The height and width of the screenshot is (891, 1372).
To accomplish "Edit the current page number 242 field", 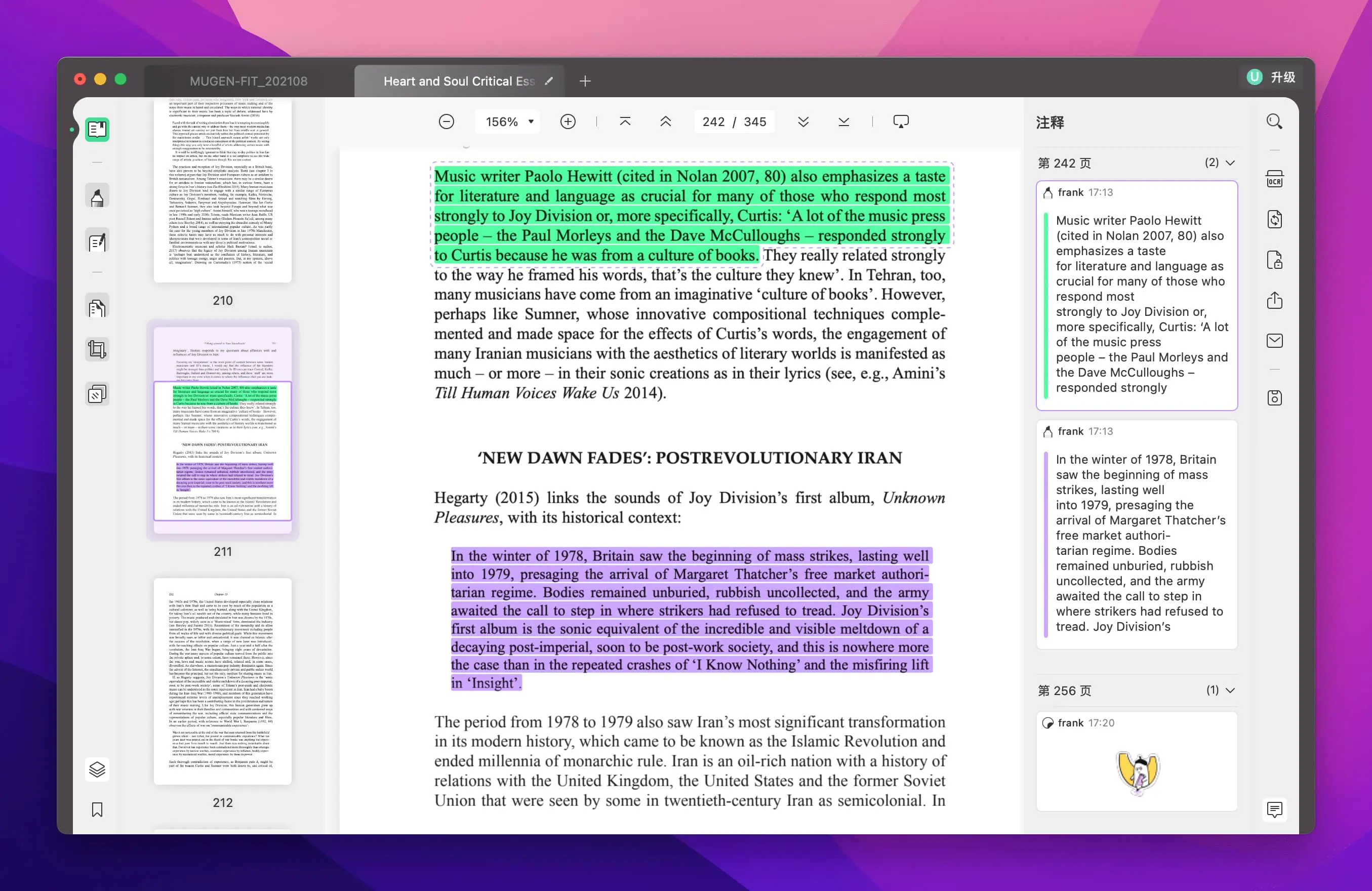I will (713, 121).
